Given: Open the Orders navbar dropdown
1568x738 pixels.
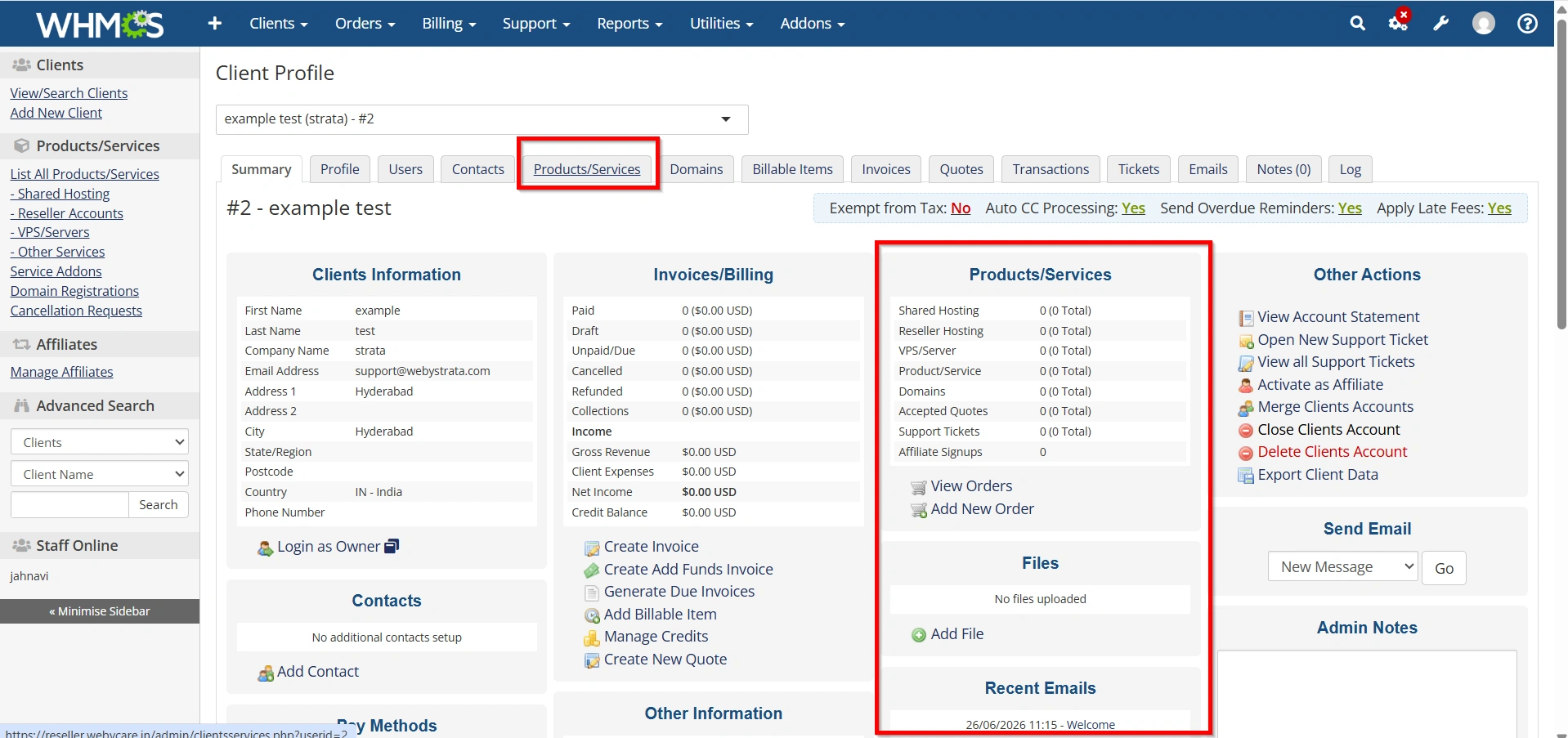Looking at the screenshot, I should click(365, 24).
